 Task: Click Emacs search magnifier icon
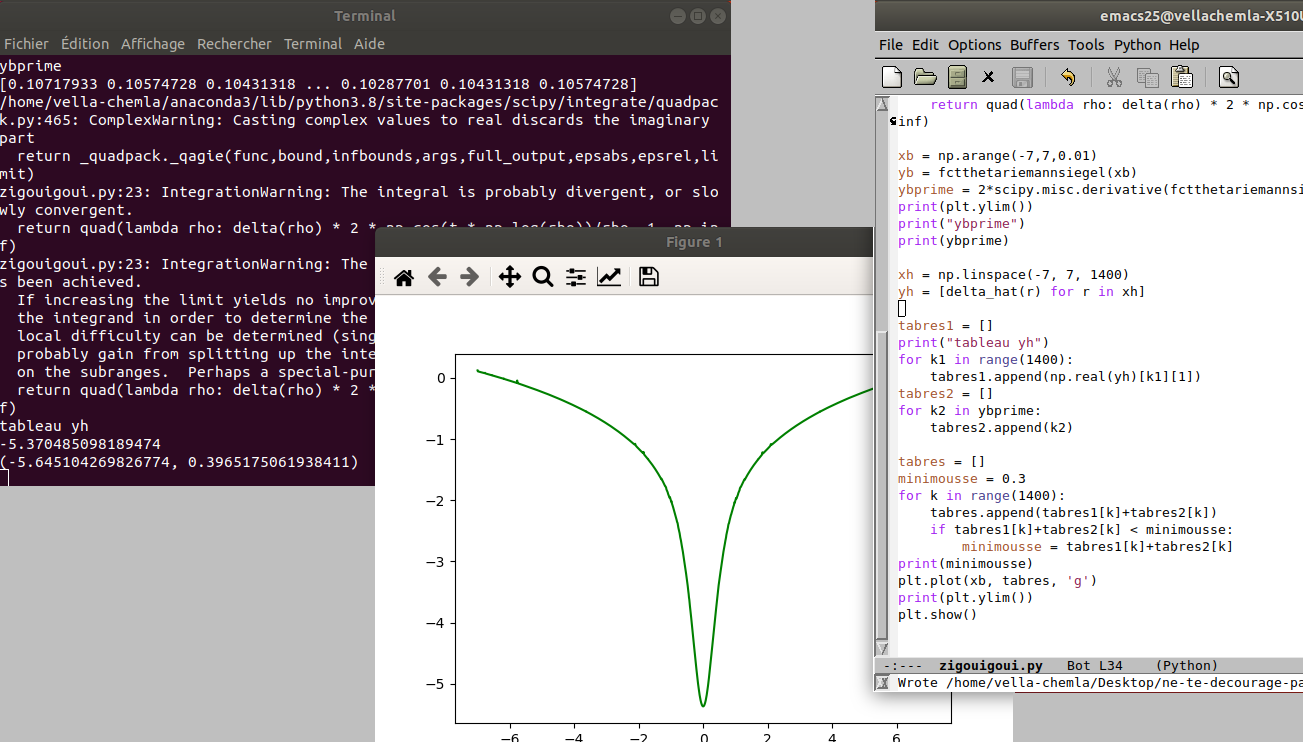click(x=1229, y=77)
